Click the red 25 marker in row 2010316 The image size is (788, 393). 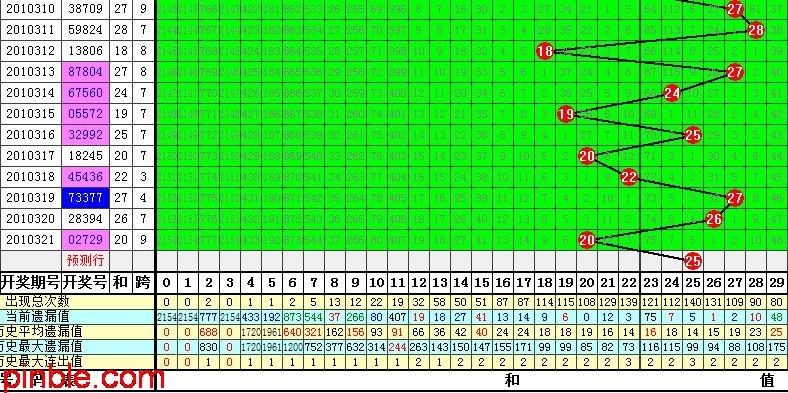click(x=693, y=135)
